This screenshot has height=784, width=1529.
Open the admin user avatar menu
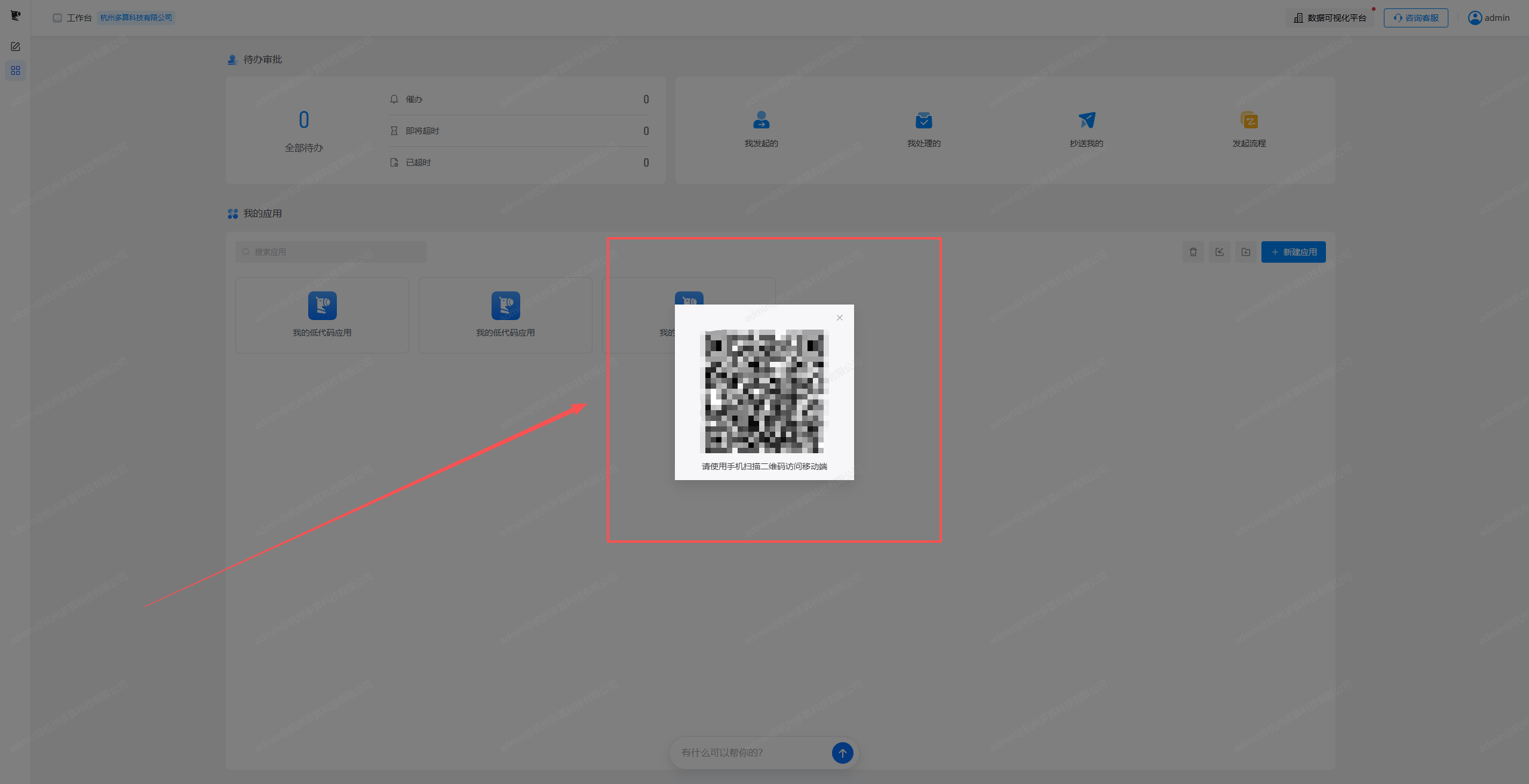[1475, 18]
